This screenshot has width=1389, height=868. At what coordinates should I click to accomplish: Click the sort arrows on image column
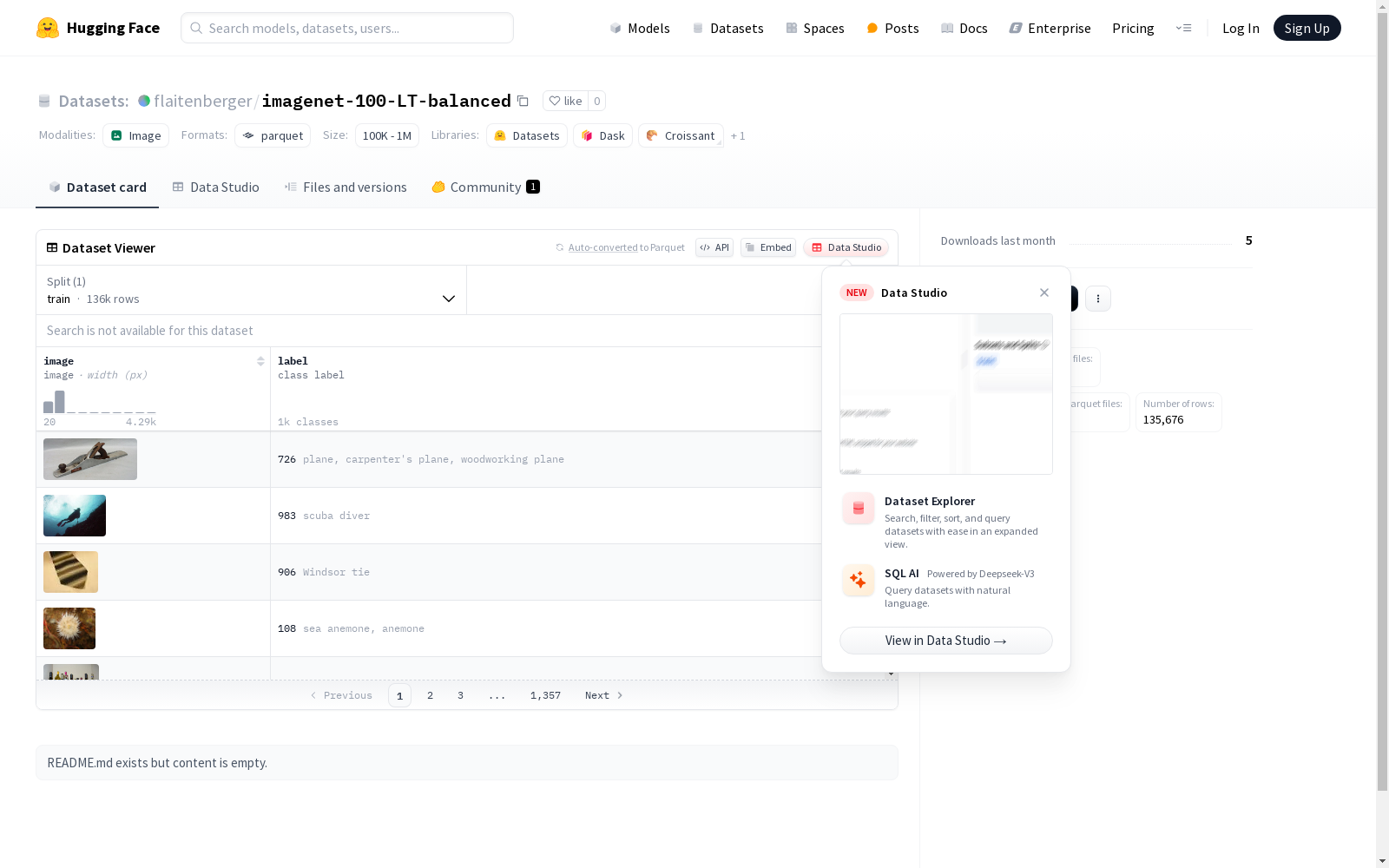[x=260, y=361]
